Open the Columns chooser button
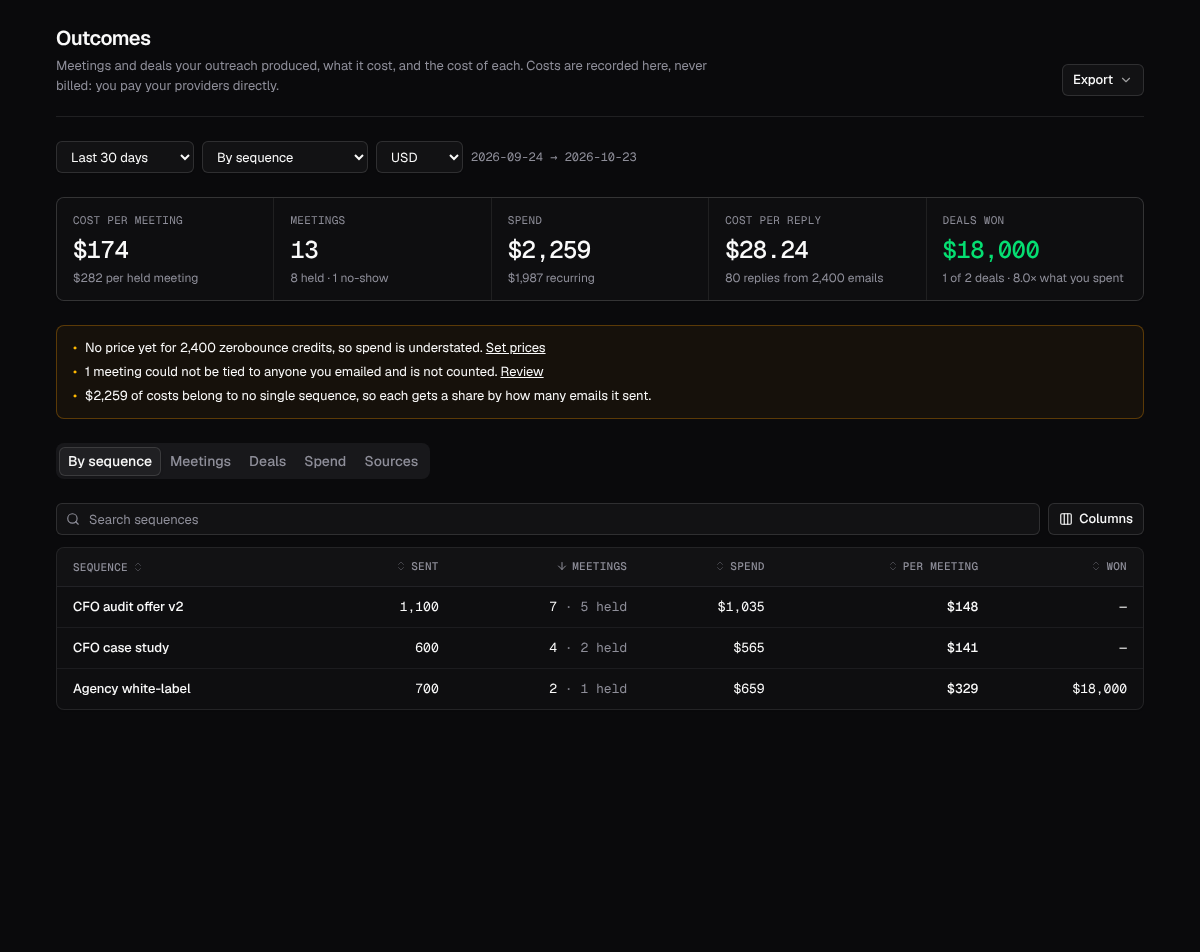The width and height of the screenshot is (1200, 952). (x=1096, y=519)
